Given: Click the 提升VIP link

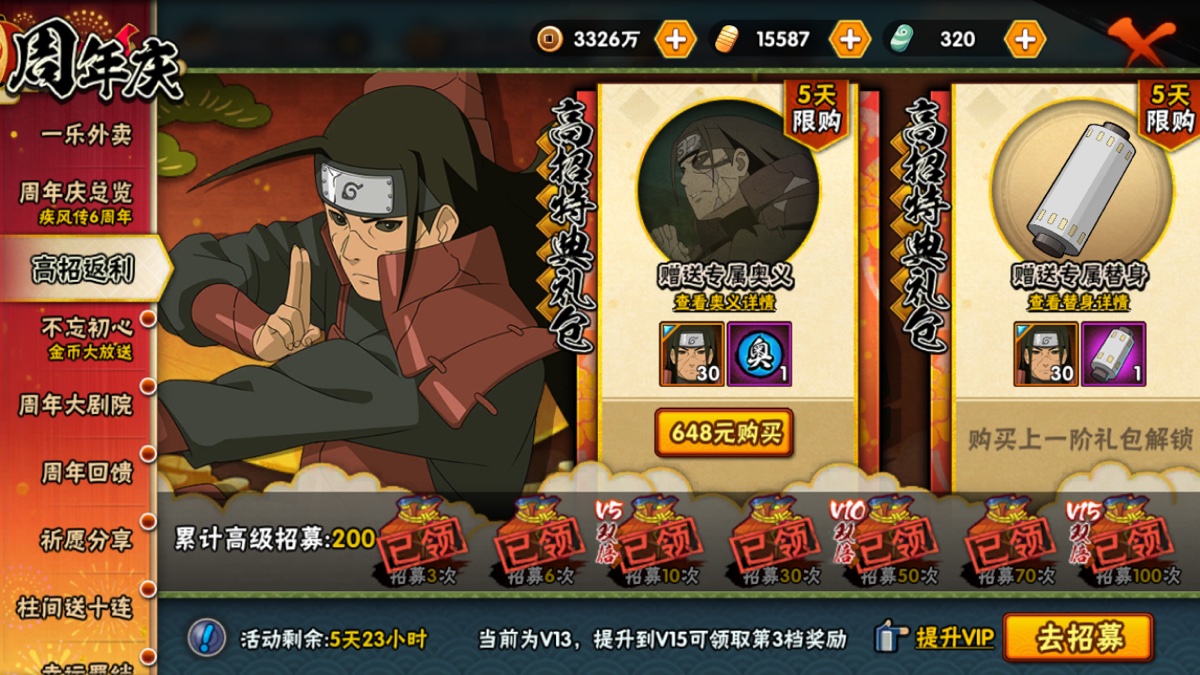Looking at the screenshot, I should point(955,637).
